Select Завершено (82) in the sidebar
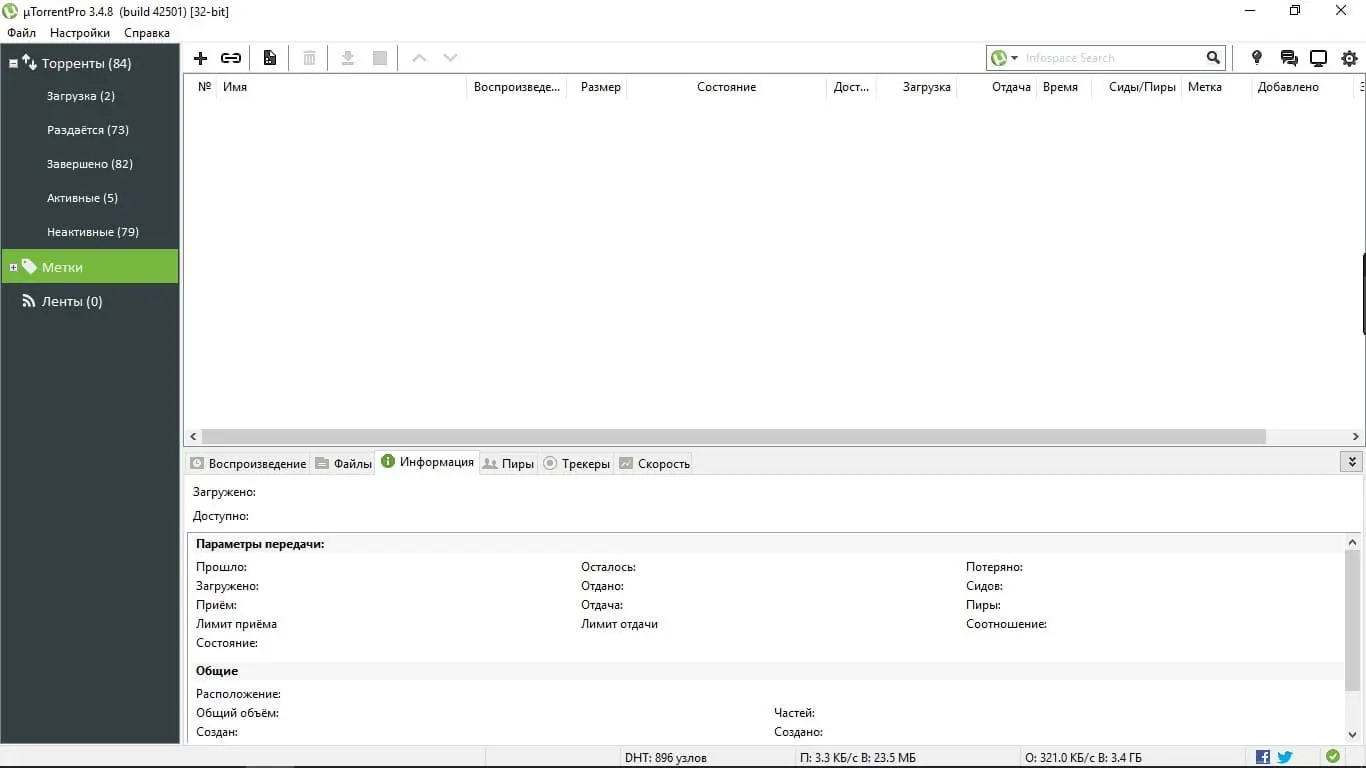 (x=89, y=163)
